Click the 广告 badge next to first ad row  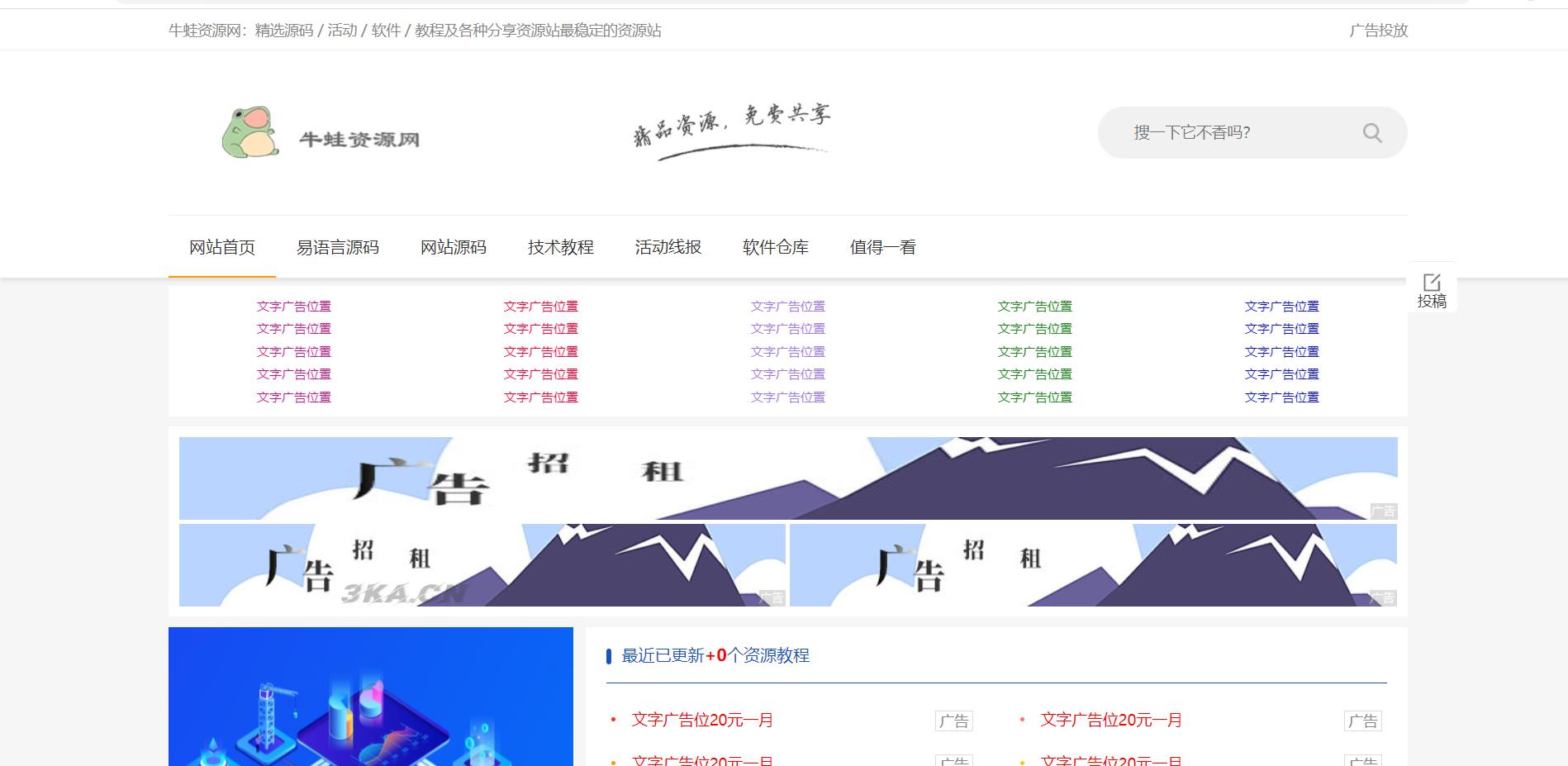tap(956, 721)
